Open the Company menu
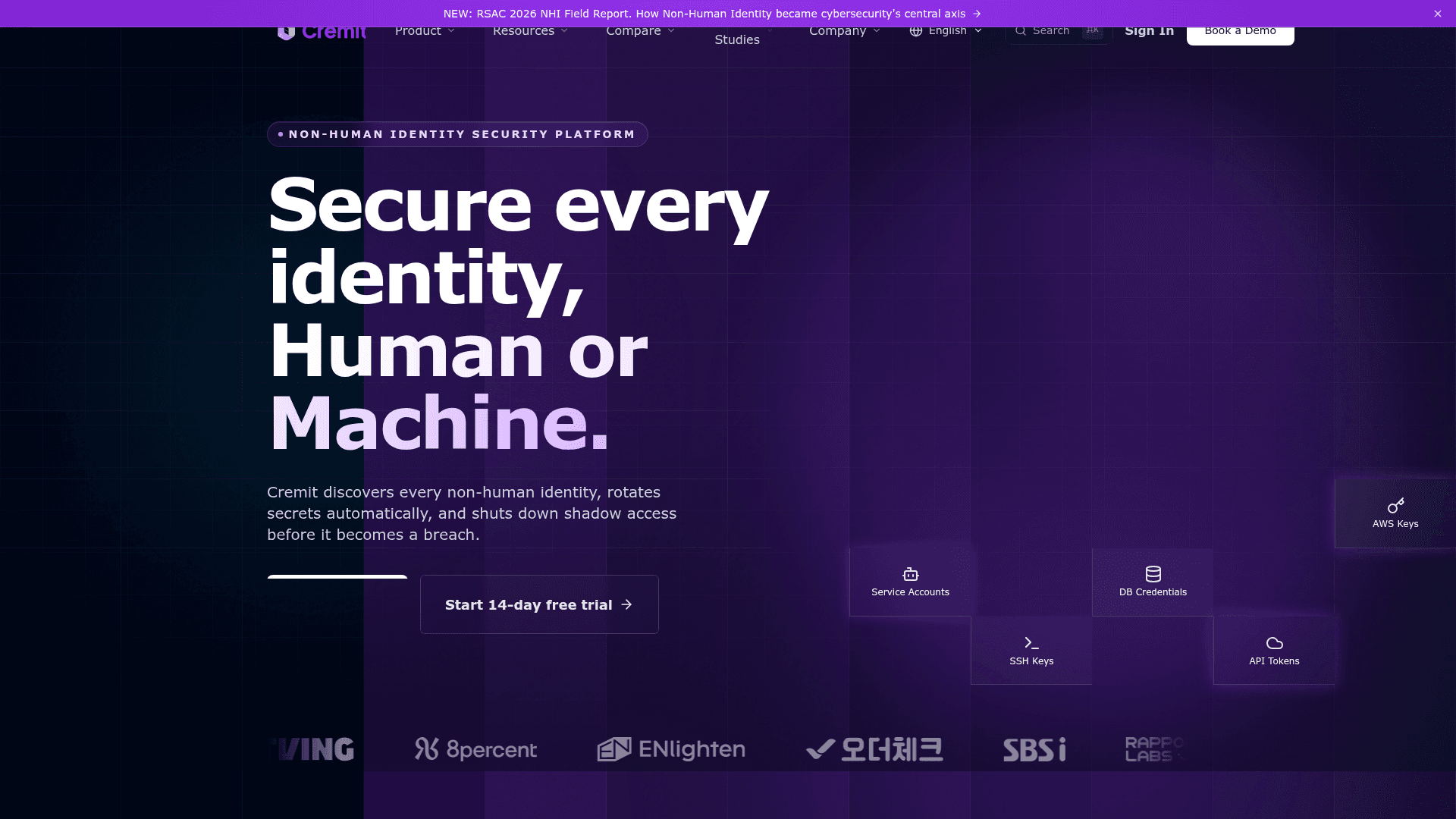1456x819 pixels. point(844,31)
